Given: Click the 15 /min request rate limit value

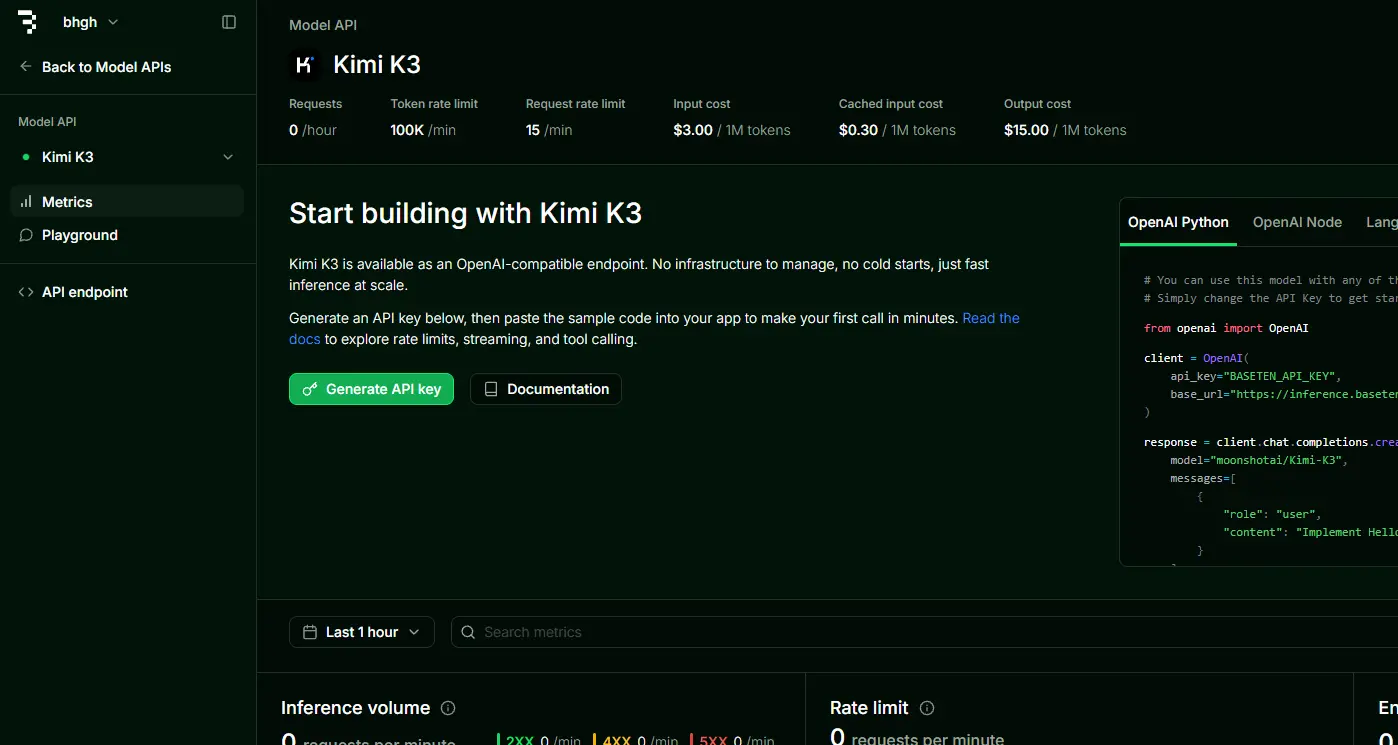Looking at the screenshot, I should click(x=549, y=130).
